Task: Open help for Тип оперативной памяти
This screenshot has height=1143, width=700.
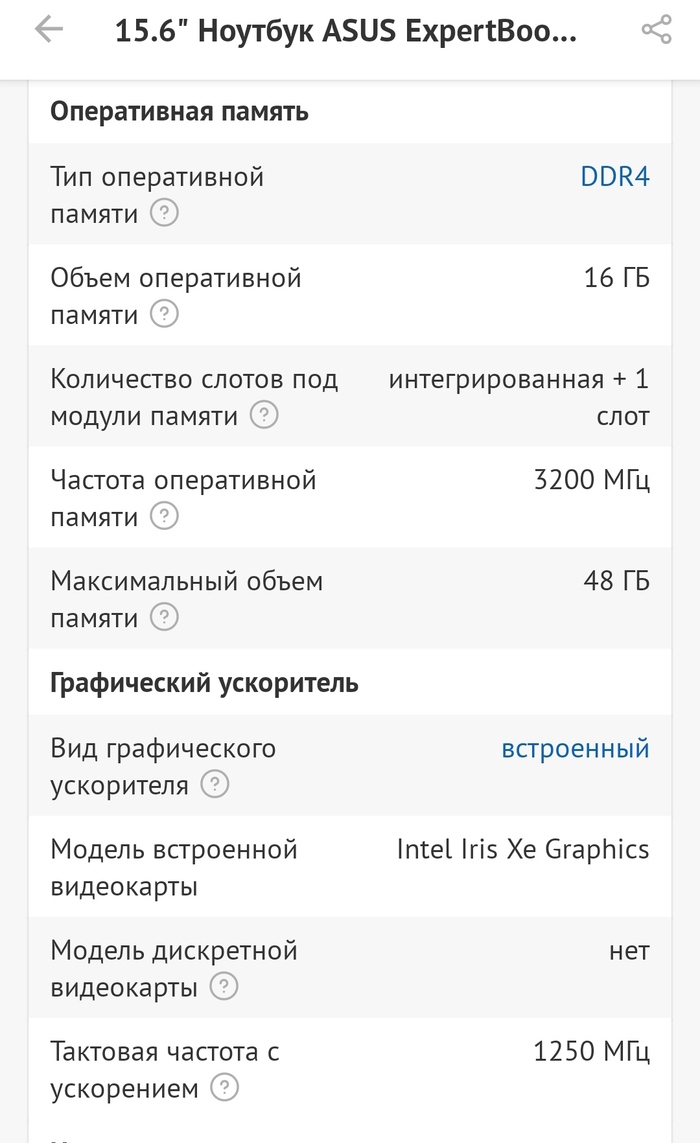Action: tap(164, 213)
